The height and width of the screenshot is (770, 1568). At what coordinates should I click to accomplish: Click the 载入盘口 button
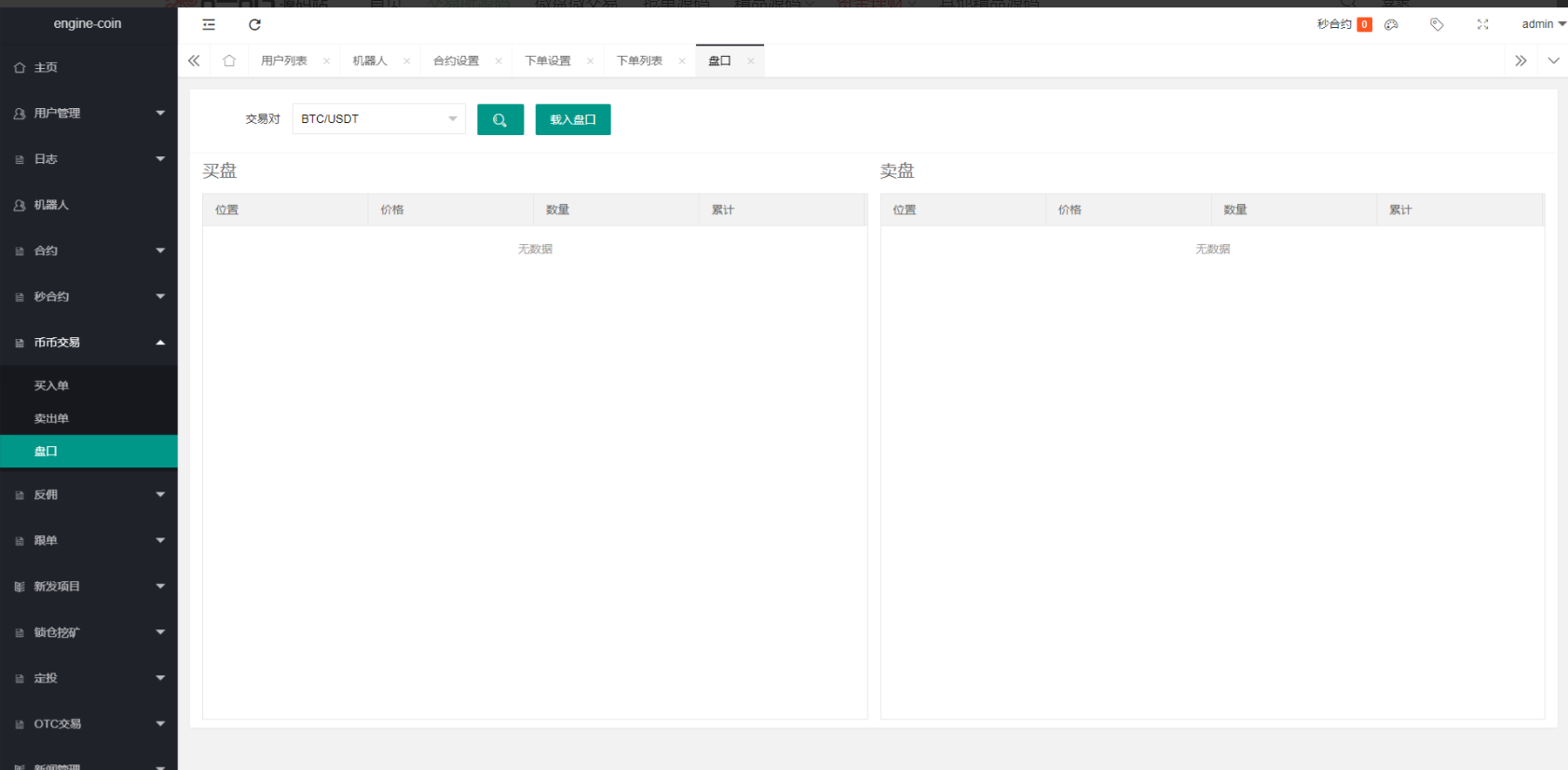(573, 120)
